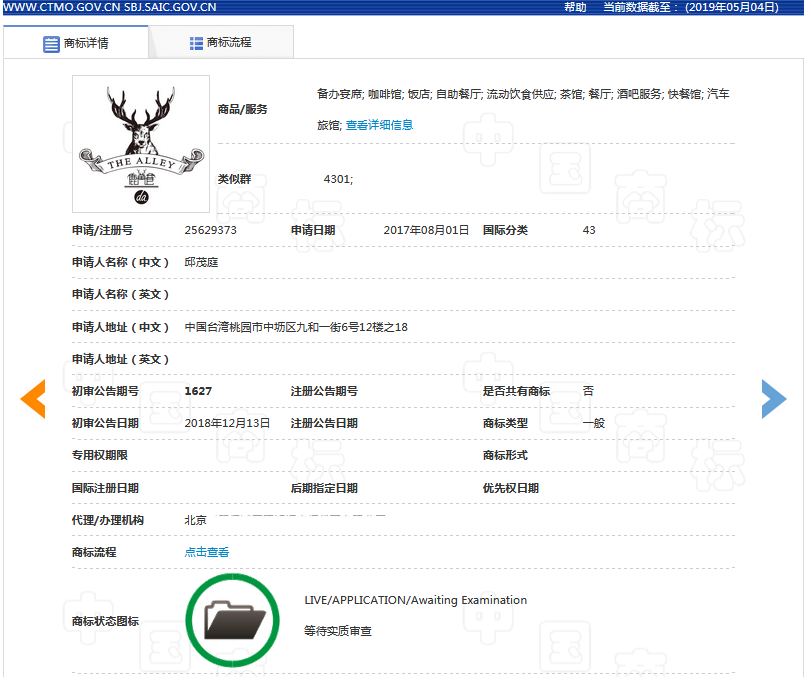
Task: Click the 商标流程 tab grid icon
Action: click(196, 43)
